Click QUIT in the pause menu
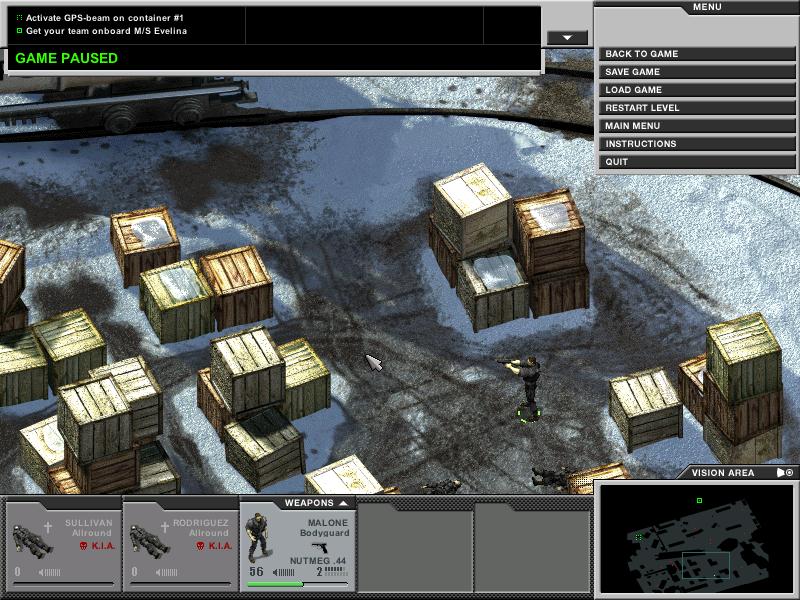Screen dimensions: 800x600 pos(697,162)
